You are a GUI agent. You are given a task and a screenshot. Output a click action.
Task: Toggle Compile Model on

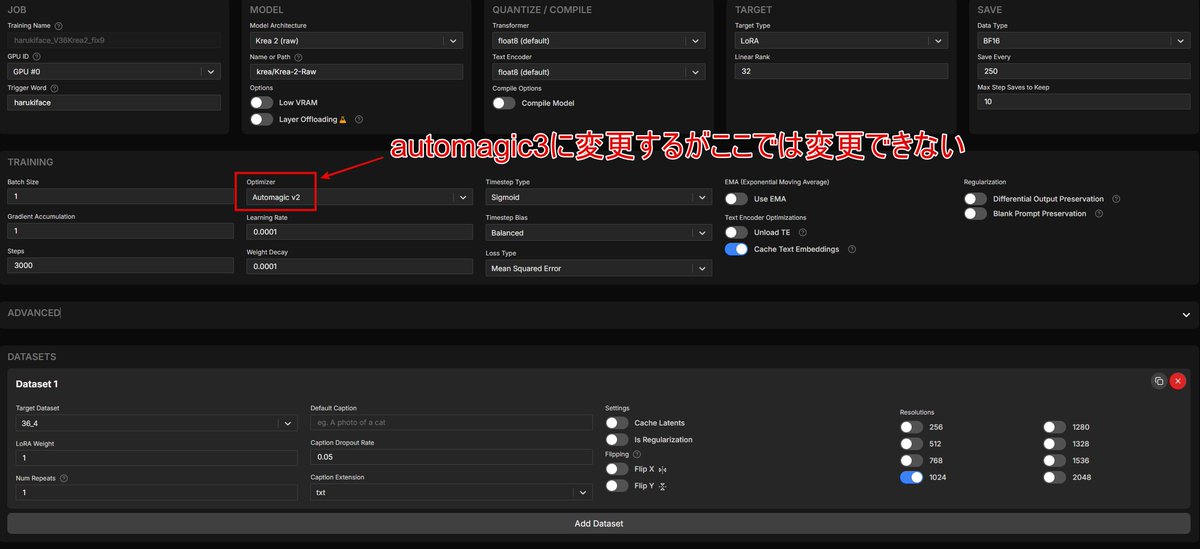pyautogui.click(x=504, y=103)
